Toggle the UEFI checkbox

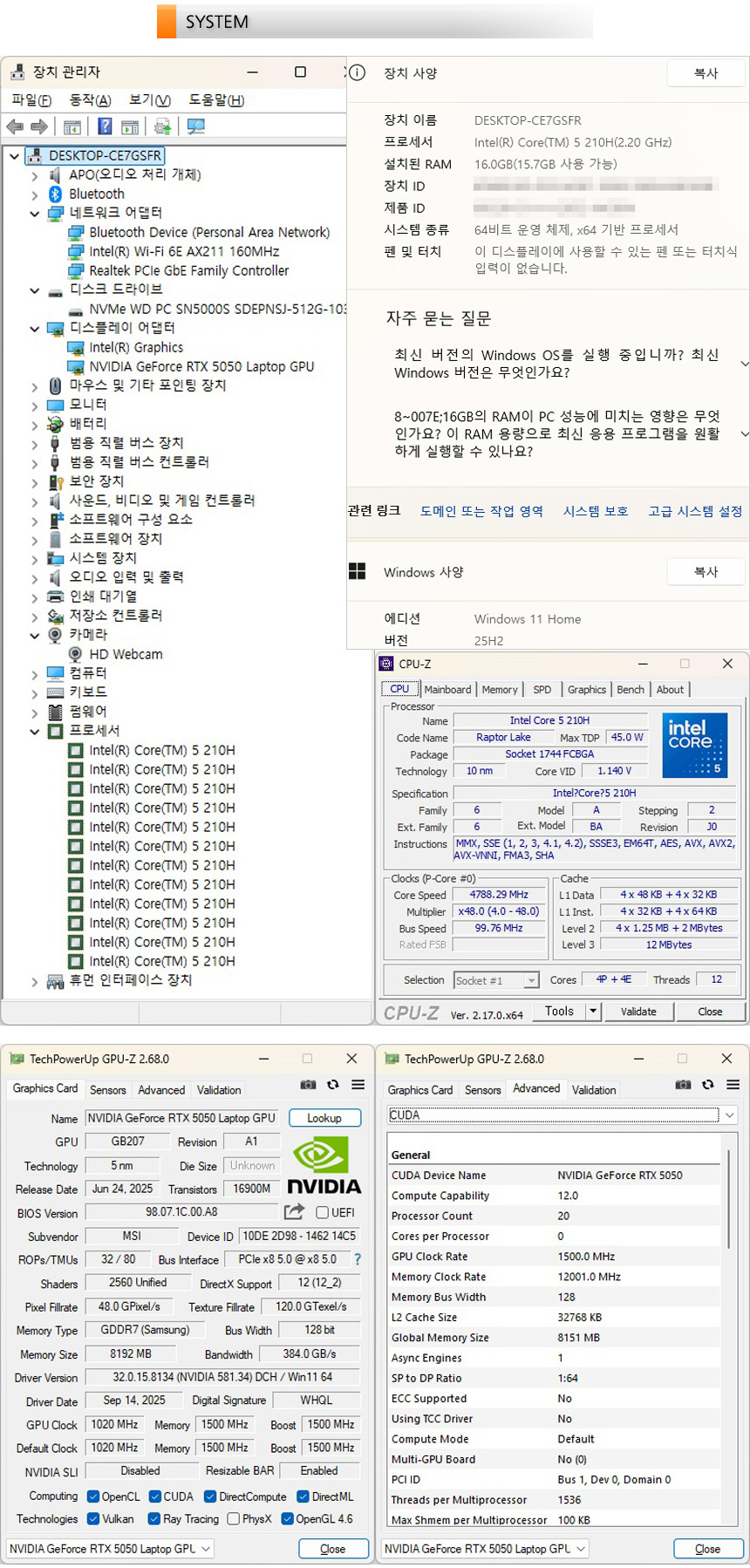pyautogui.click(x=322, y=1212)
